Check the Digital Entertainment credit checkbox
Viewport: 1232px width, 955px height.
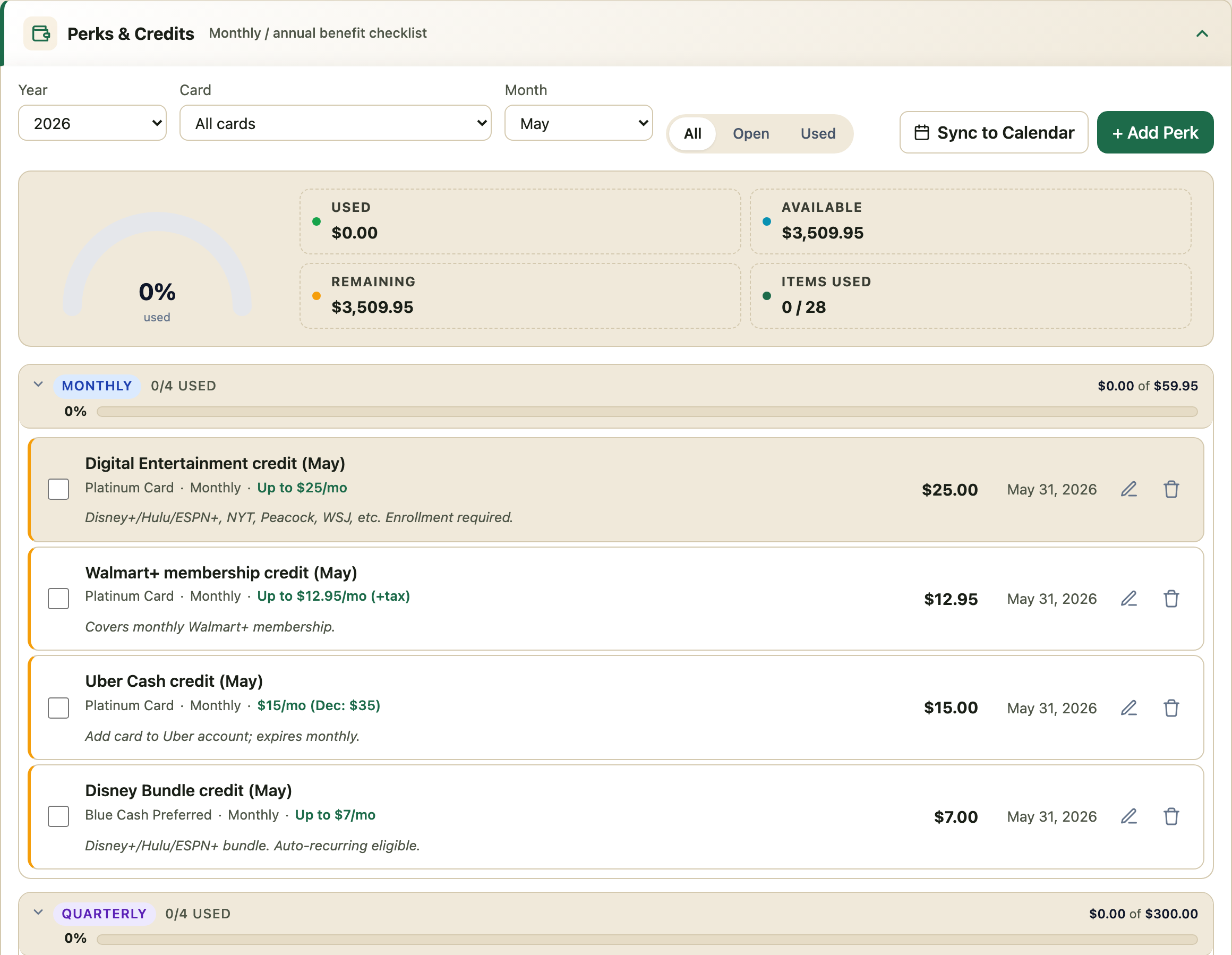[x=58, y=489]
